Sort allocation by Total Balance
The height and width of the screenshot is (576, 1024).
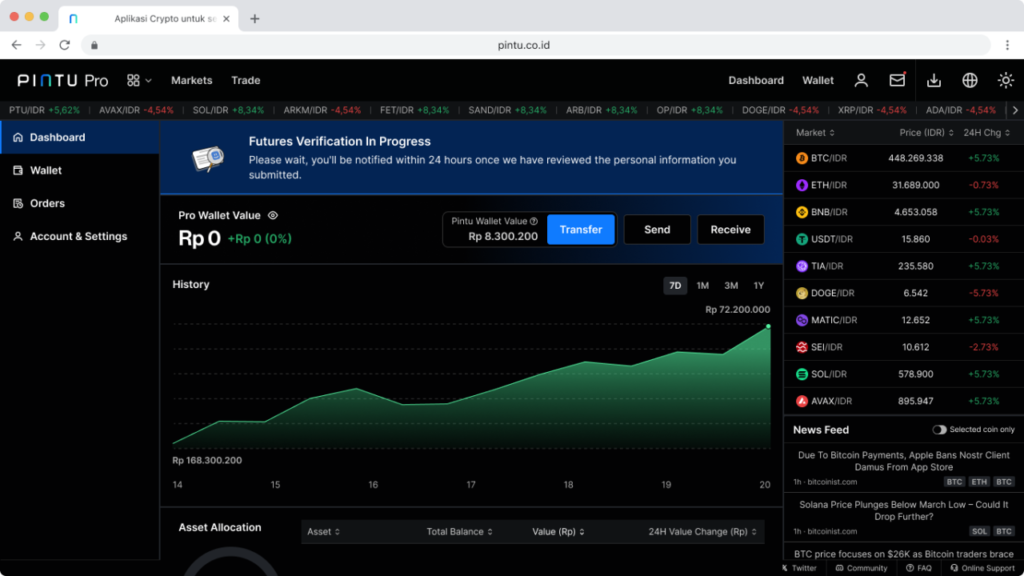[x=459, y=532]
